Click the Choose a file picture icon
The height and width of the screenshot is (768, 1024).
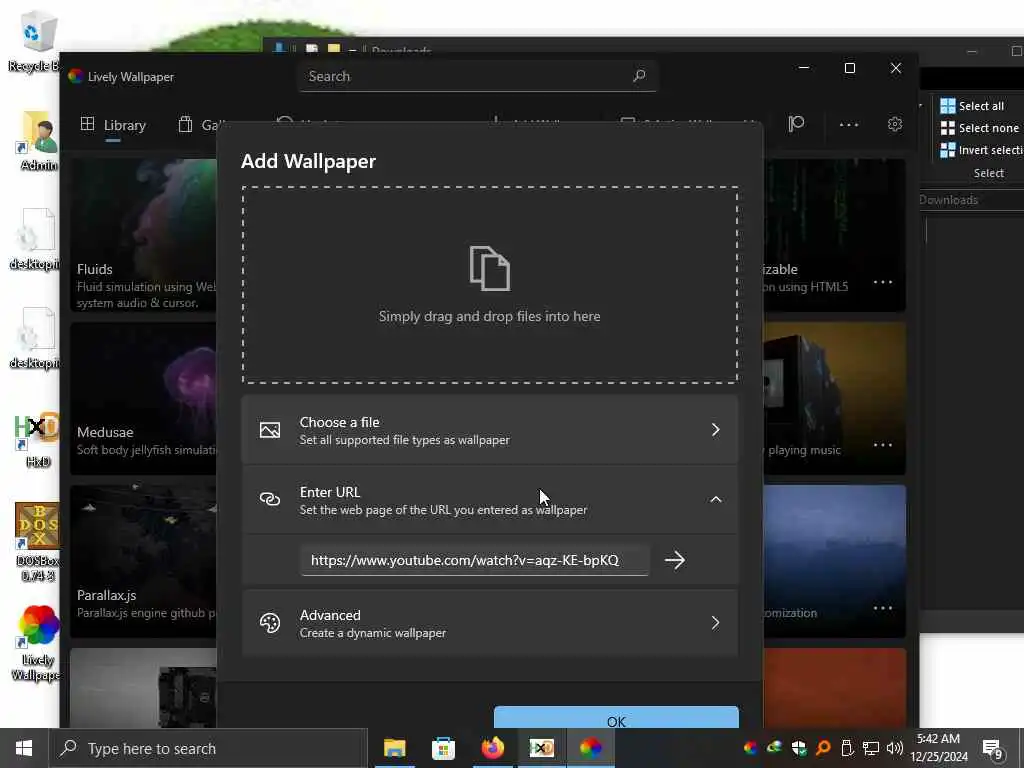coord(270,430)
